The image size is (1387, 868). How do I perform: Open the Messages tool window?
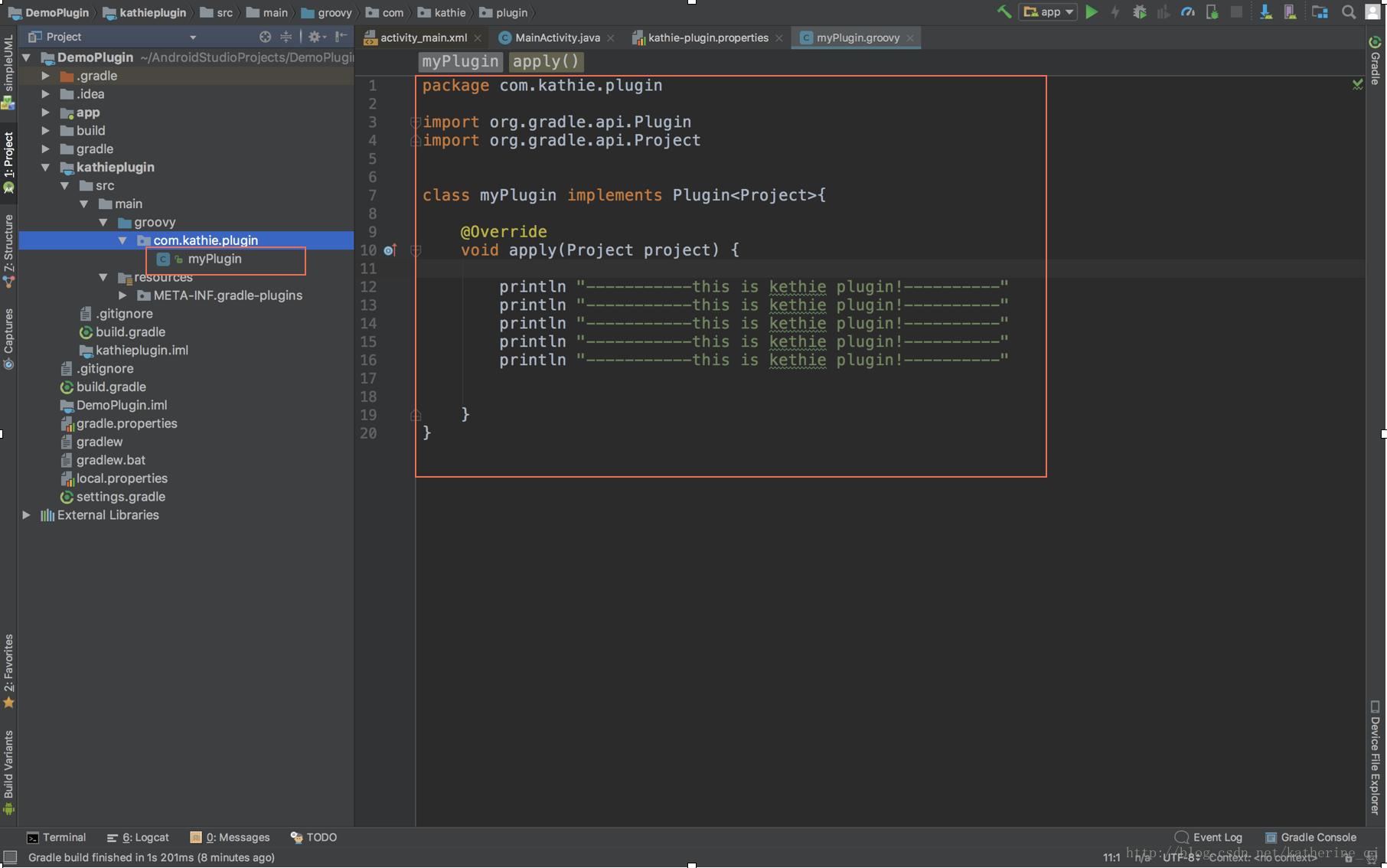(230, 837)
